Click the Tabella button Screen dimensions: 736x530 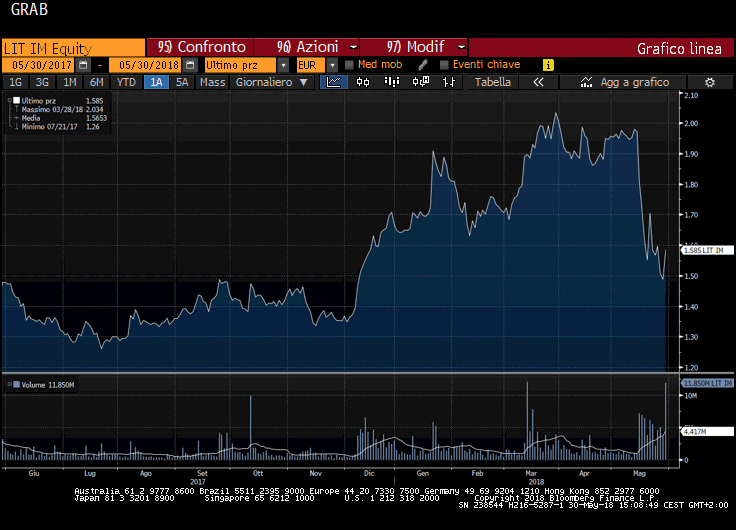(x=493, y=82)
